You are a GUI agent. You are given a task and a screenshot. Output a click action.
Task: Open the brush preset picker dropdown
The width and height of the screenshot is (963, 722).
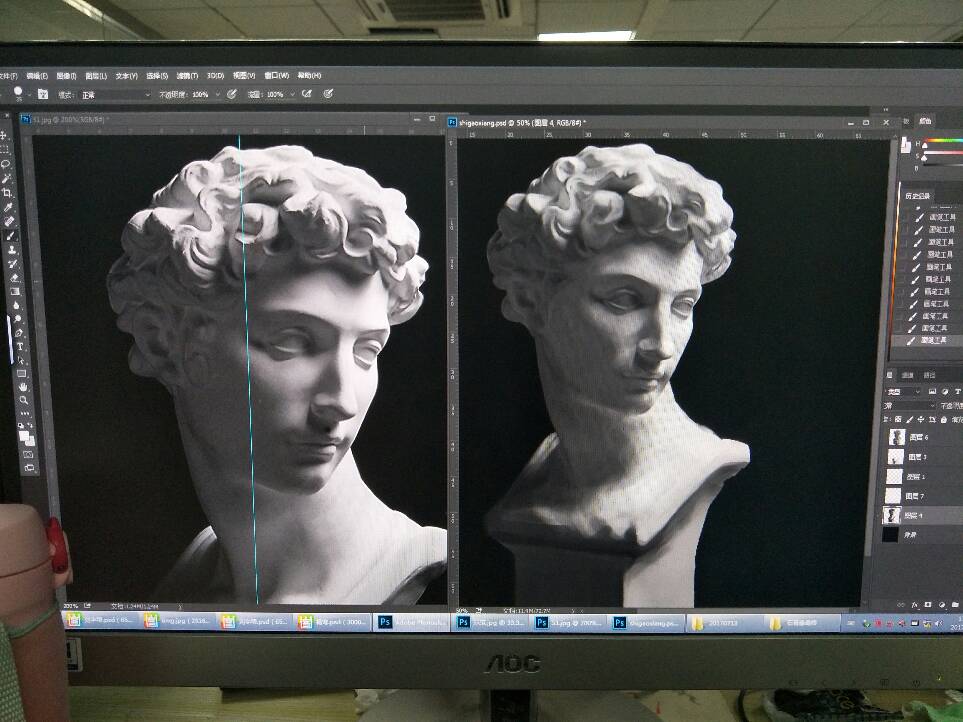click(28, 94)
